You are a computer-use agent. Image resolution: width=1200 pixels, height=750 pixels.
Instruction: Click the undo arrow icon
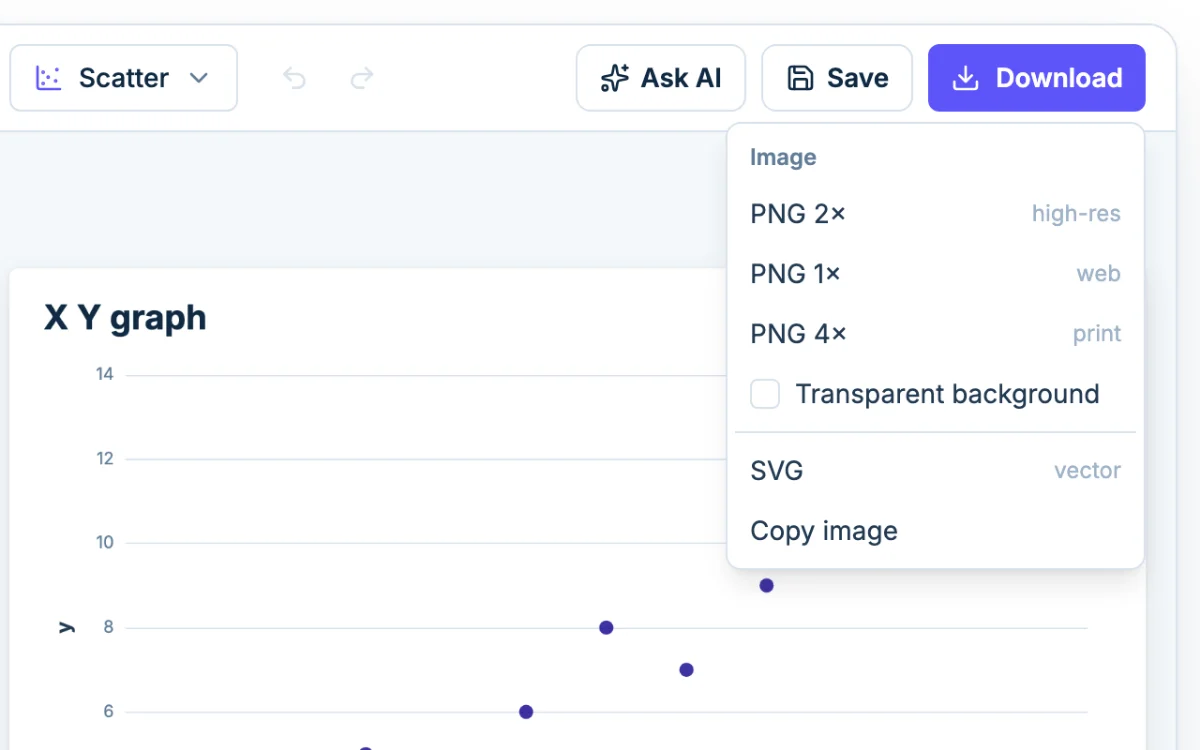(294, 78)
